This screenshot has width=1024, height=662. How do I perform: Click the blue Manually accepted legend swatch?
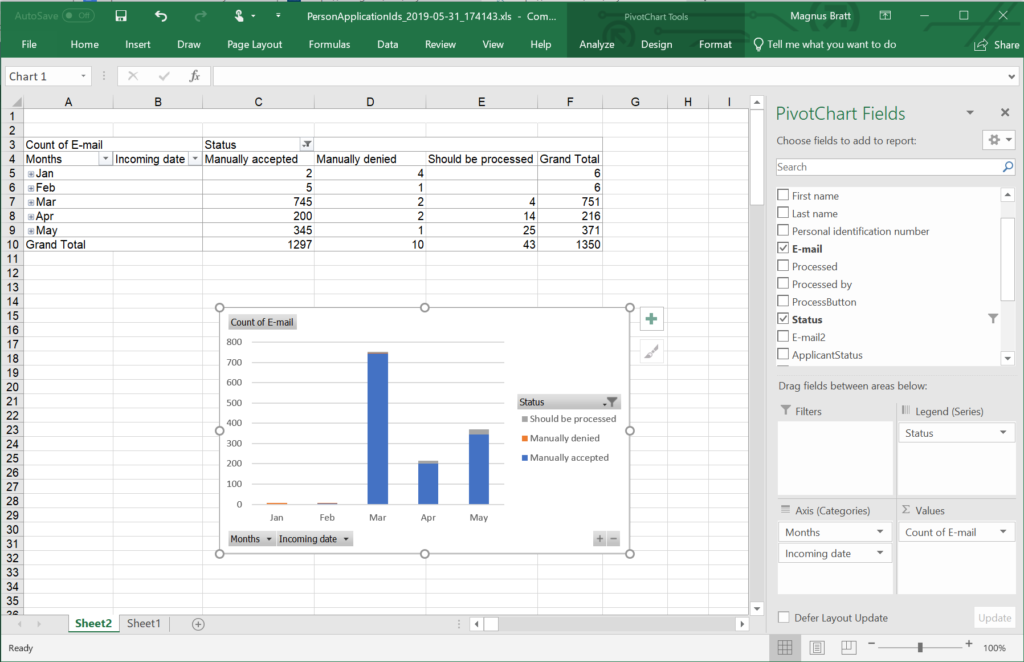[524, 458]
